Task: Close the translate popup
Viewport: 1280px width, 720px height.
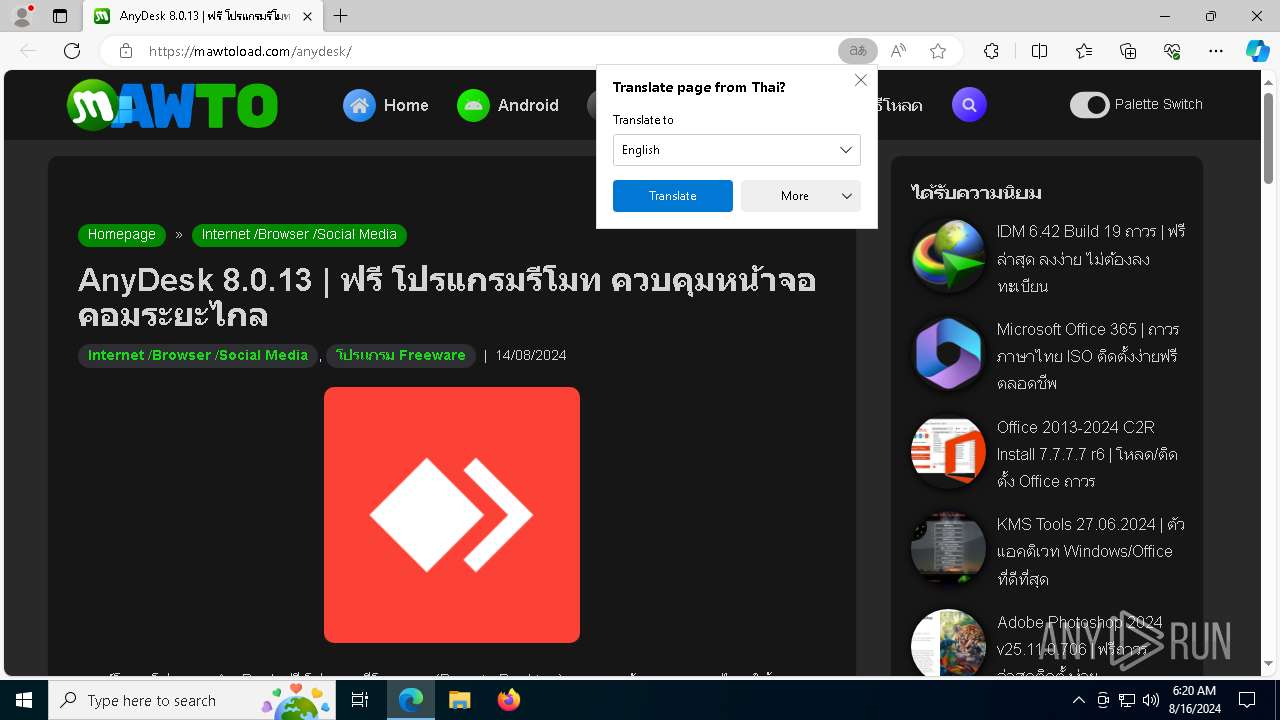Action: pyautogui.click(x=860, y=80)
